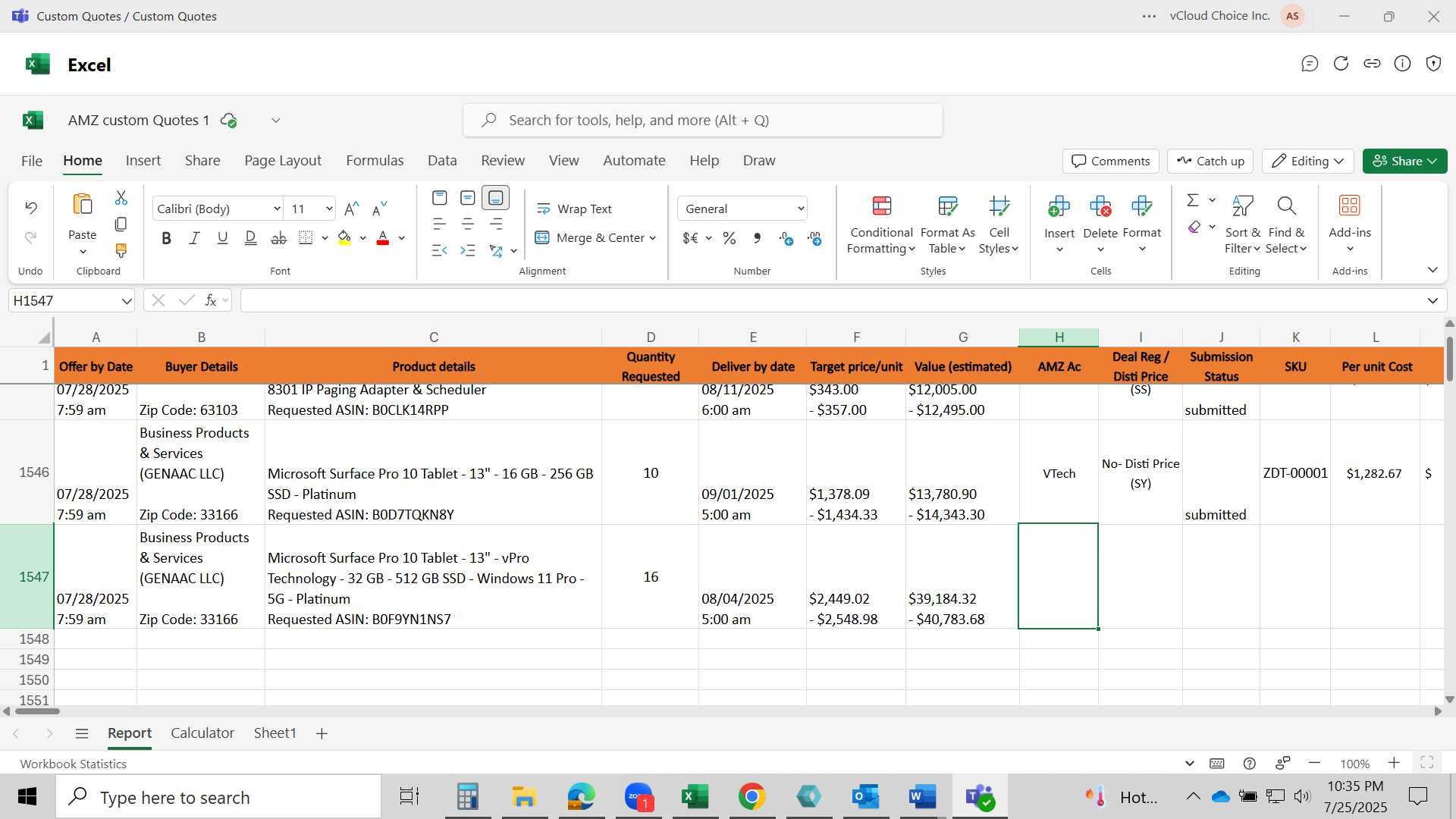This screenshot has height=819, width=1456.
Task: Switch to the Insert tab
Action: [143, 161]
